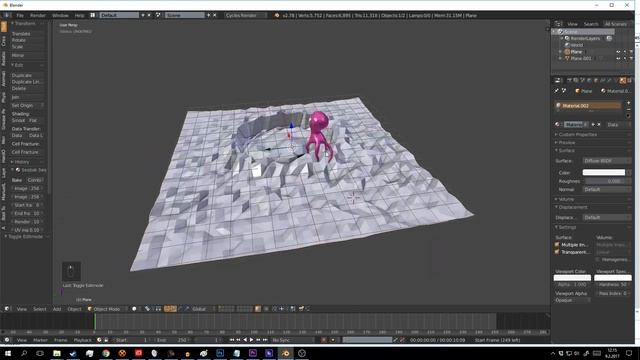
Task: Click the jump to first frame button
Action: click(232, 340)
